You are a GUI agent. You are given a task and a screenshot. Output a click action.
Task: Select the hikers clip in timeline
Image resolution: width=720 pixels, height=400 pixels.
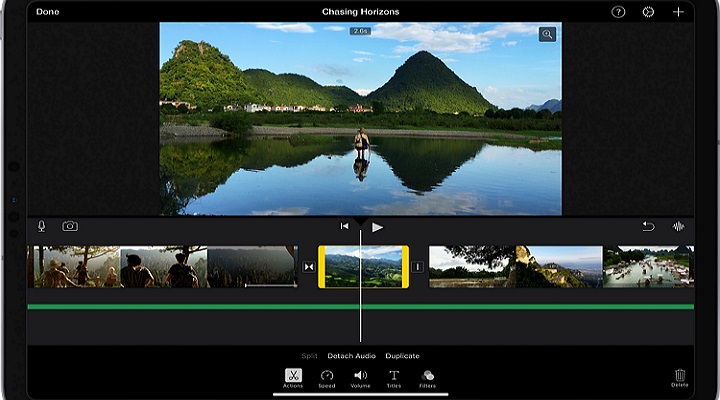(163, 267)
